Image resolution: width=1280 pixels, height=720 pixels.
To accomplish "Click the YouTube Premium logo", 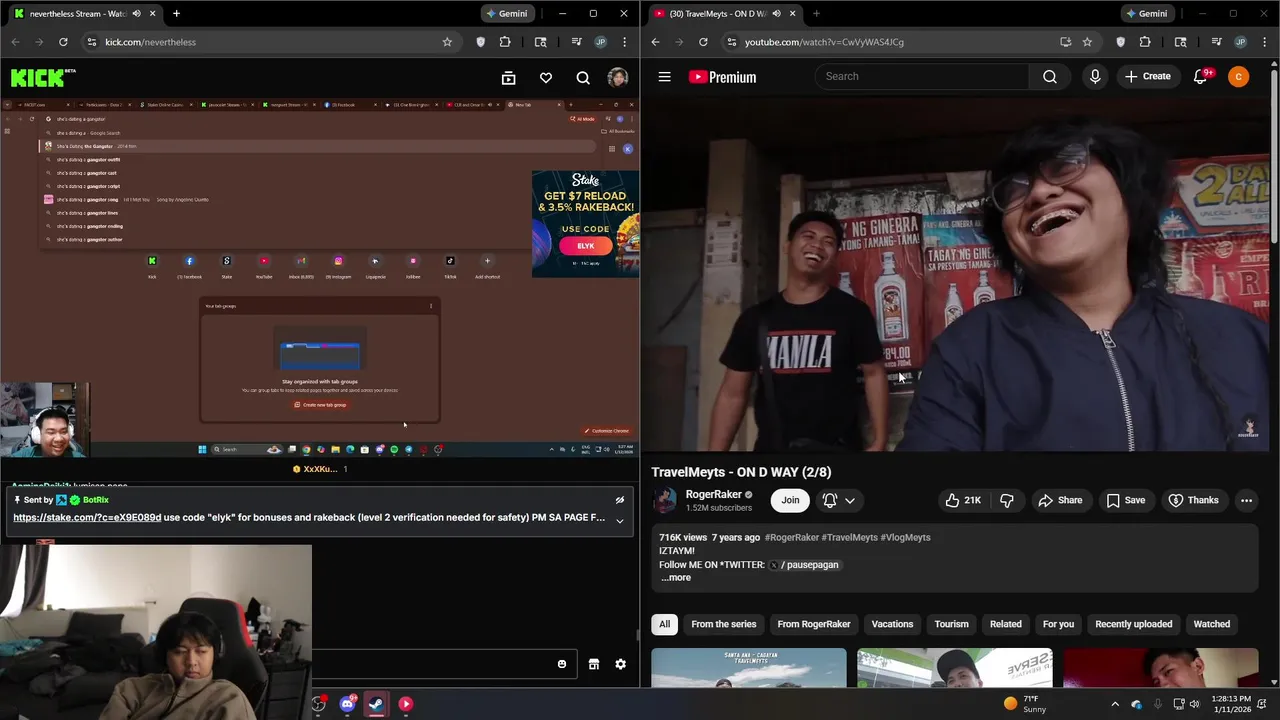I will point(722,77).
